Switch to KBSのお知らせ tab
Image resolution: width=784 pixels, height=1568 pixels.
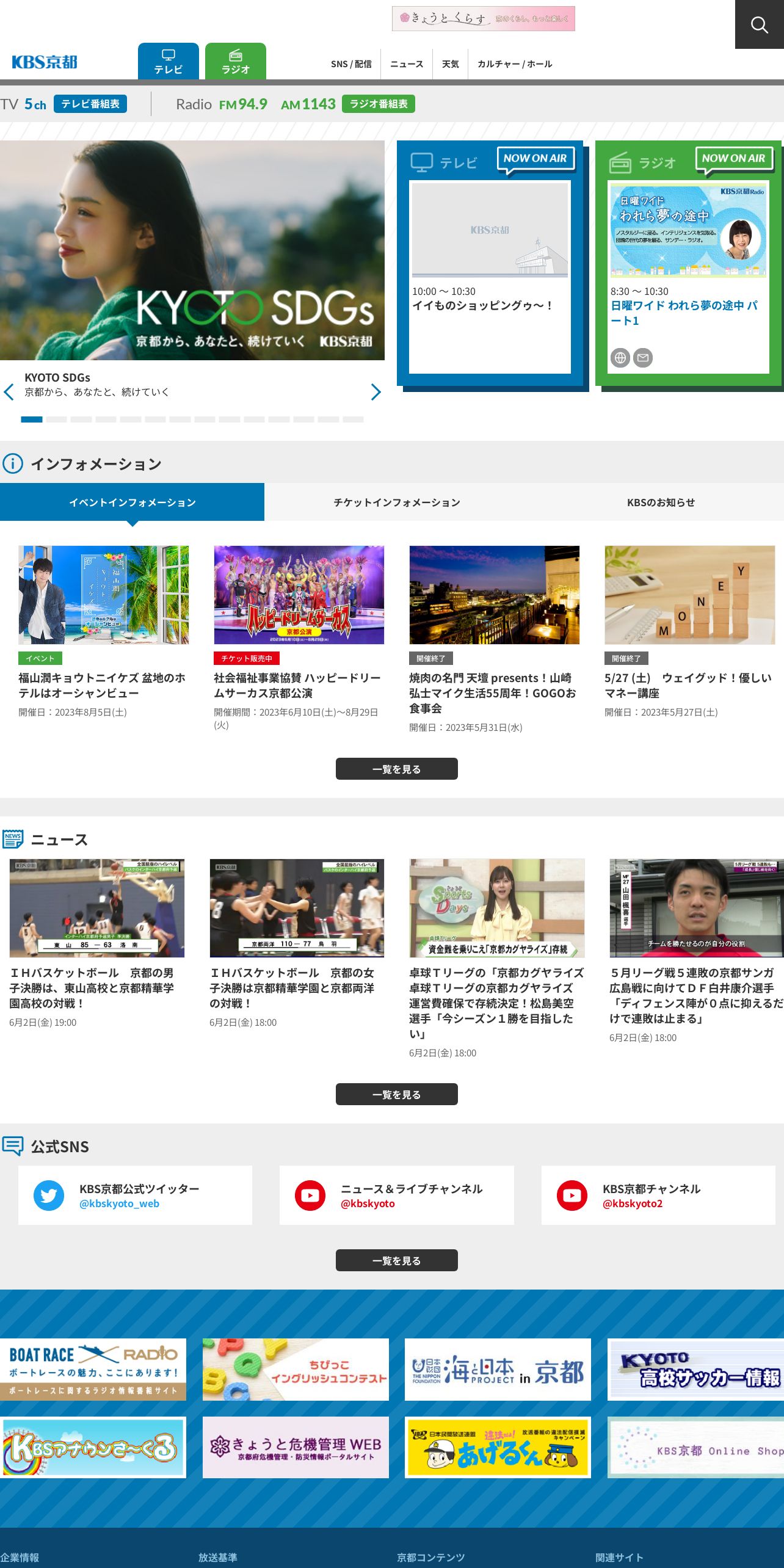(661, 502)
